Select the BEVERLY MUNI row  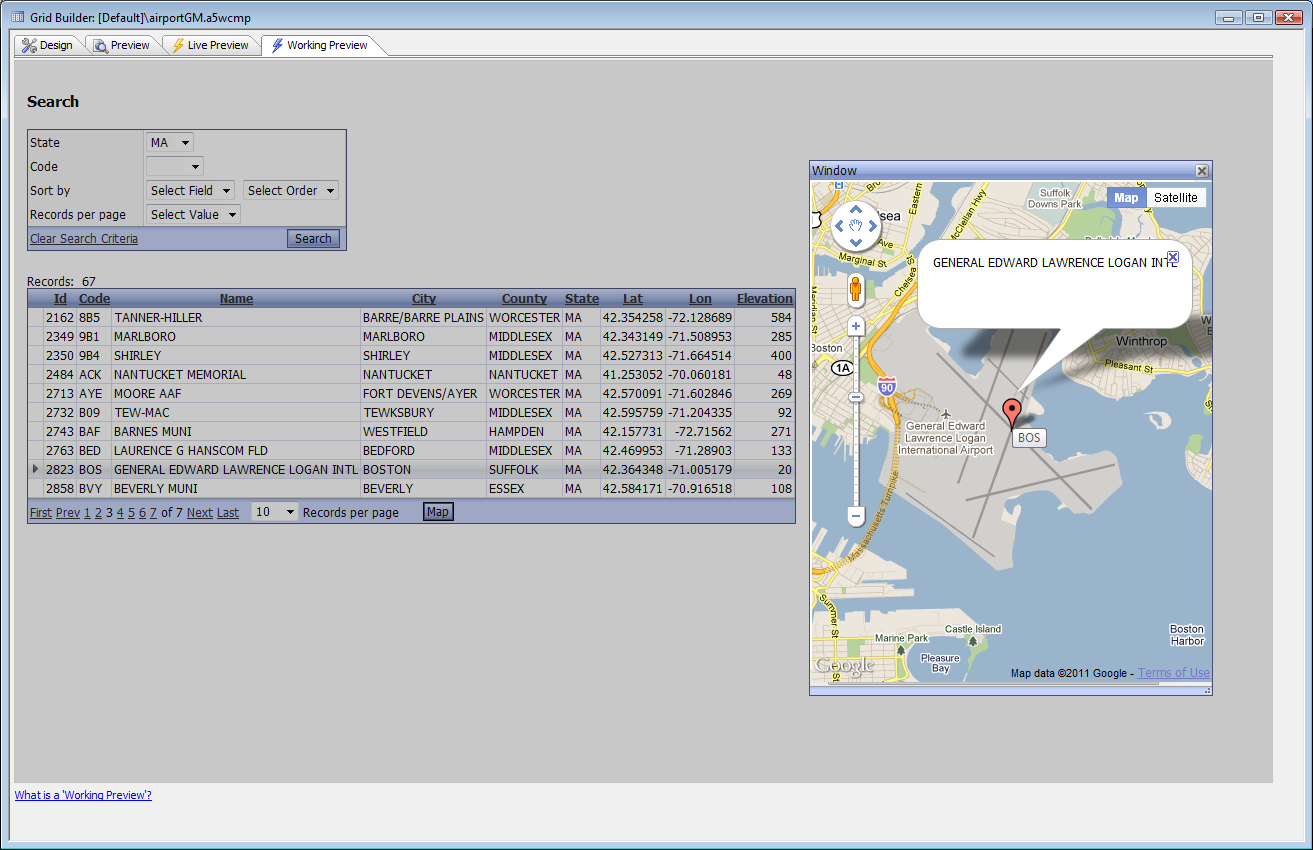point(412,489)
